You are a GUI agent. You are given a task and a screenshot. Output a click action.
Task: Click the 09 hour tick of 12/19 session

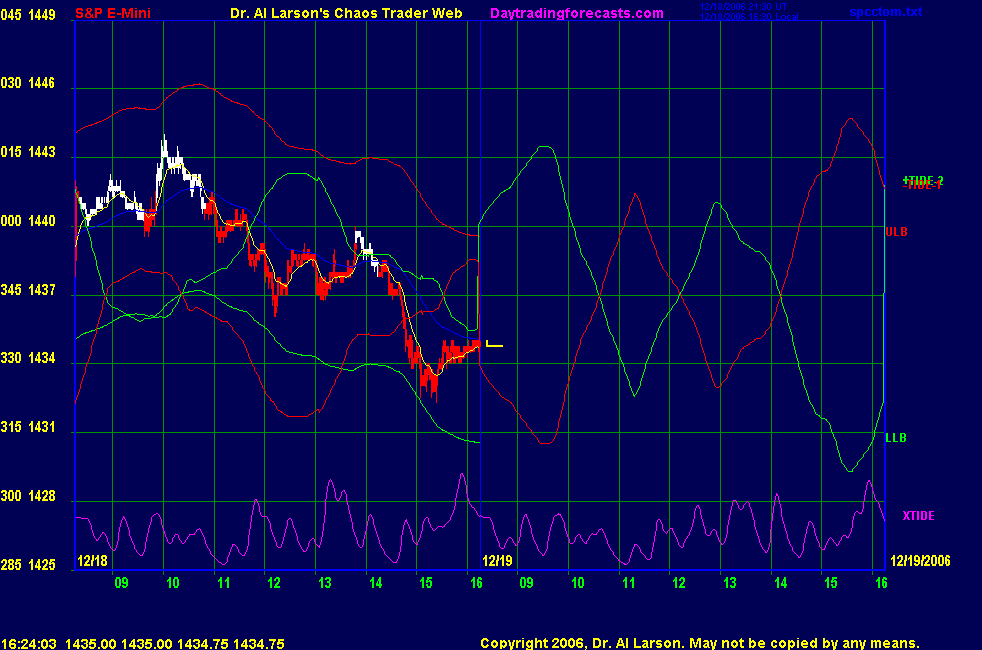point(526,583)
